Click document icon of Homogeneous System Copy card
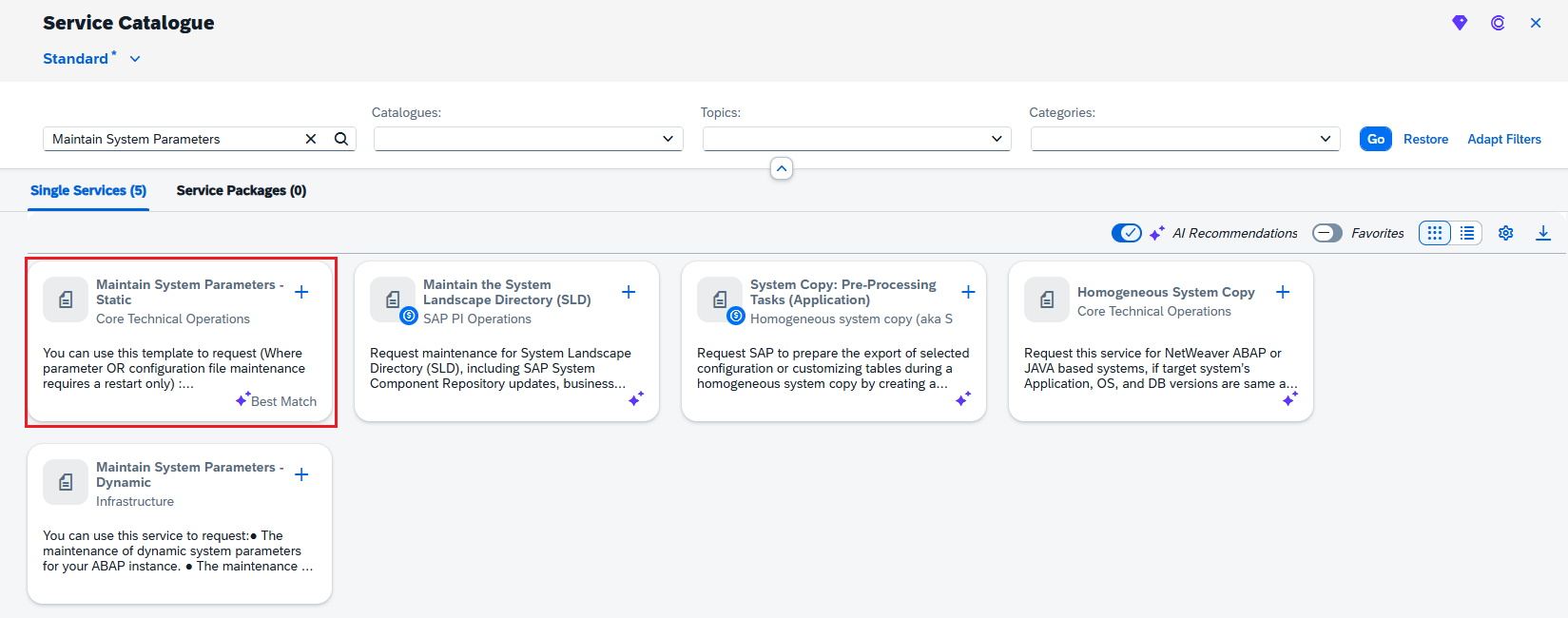The height and width of the screenshot is (618, 1568). [1047, 299]
